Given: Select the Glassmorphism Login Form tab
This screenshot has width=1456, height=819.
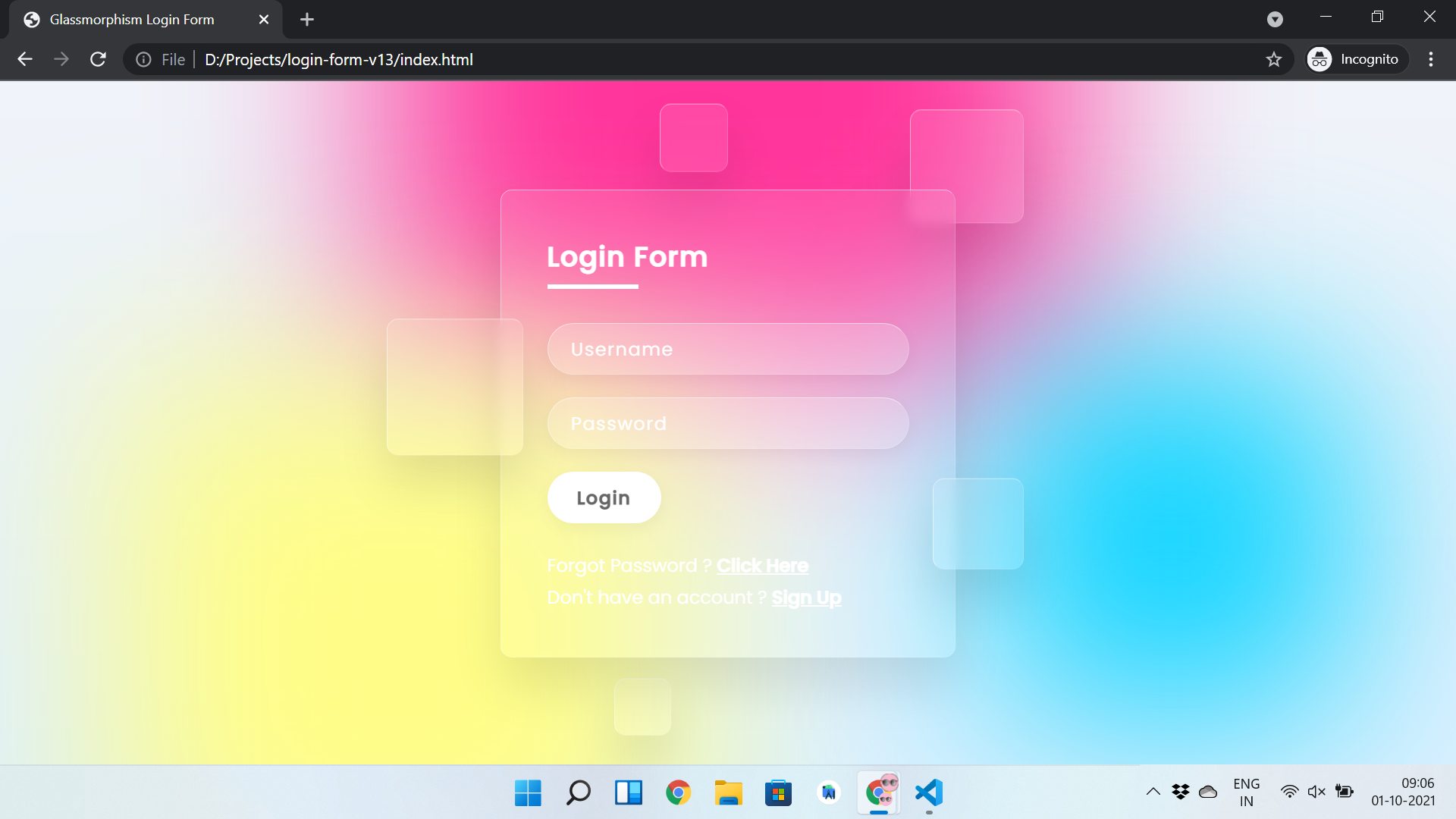Looking at the screenshot, I should click(132, 20).
